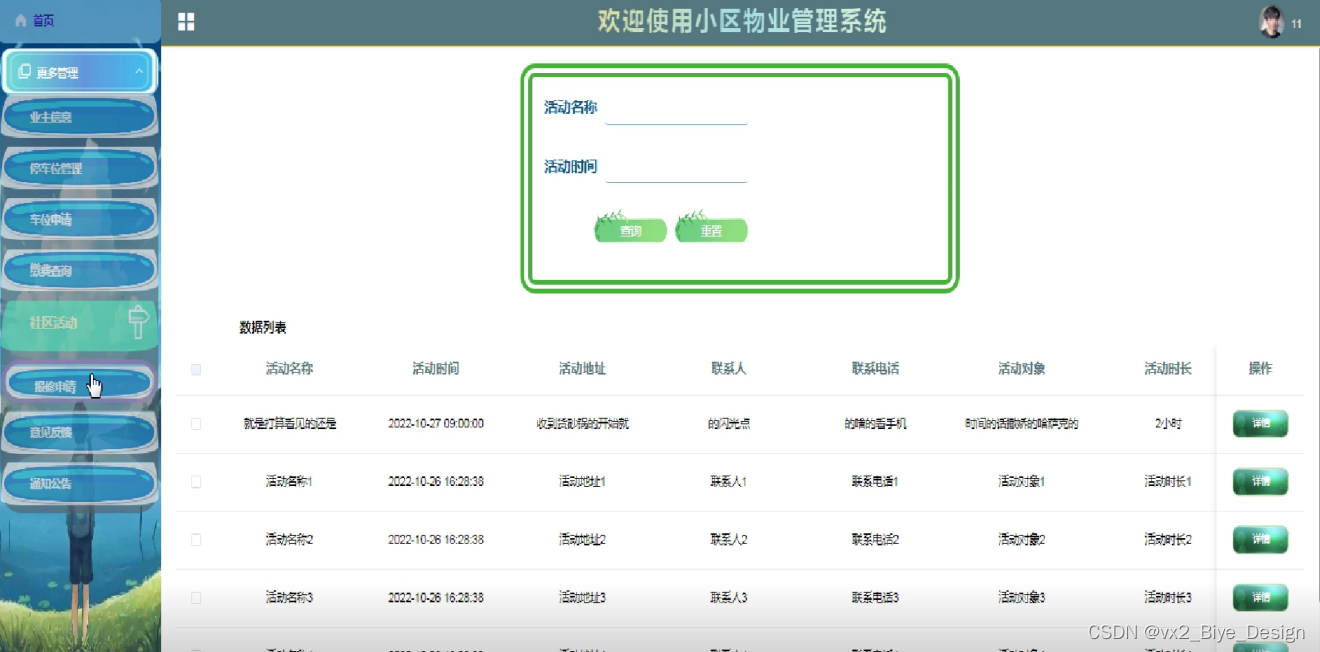The image size is (1320, 652).
Task: Go to 车位申请 menu item
Action: [80, 219]
